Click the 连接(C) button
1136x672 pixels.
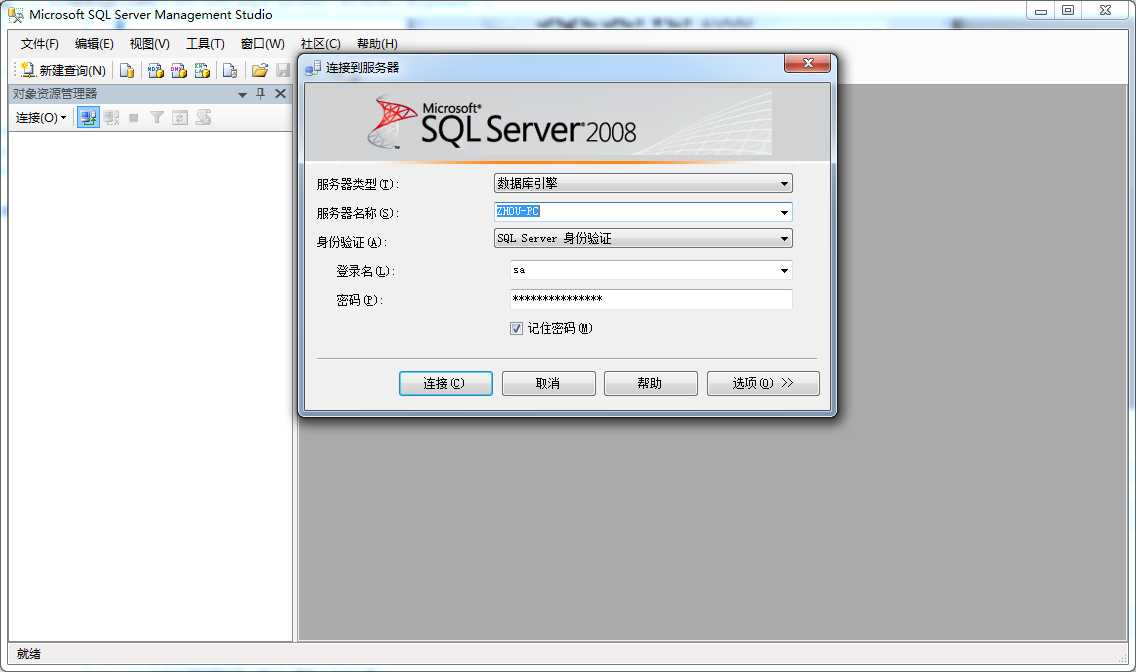point(446,383)
